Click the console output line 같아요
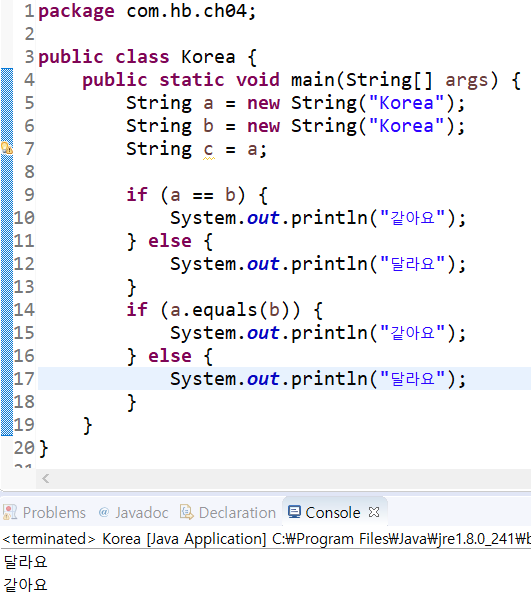Viewport: 531px width, 604px height. point(25,585)
